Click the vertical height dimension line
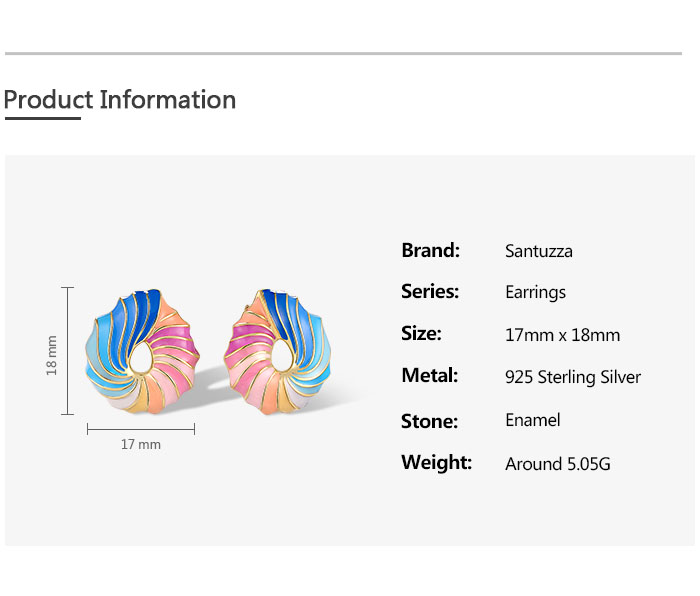 click(69, 351)
